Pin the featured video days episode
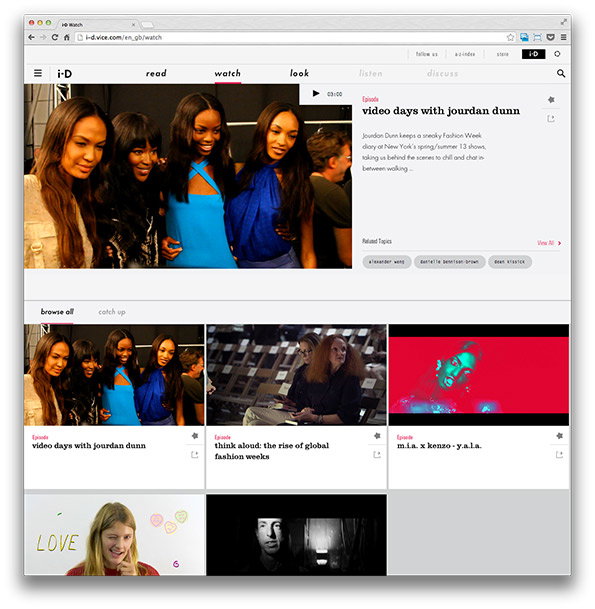 tap(551, 100)
